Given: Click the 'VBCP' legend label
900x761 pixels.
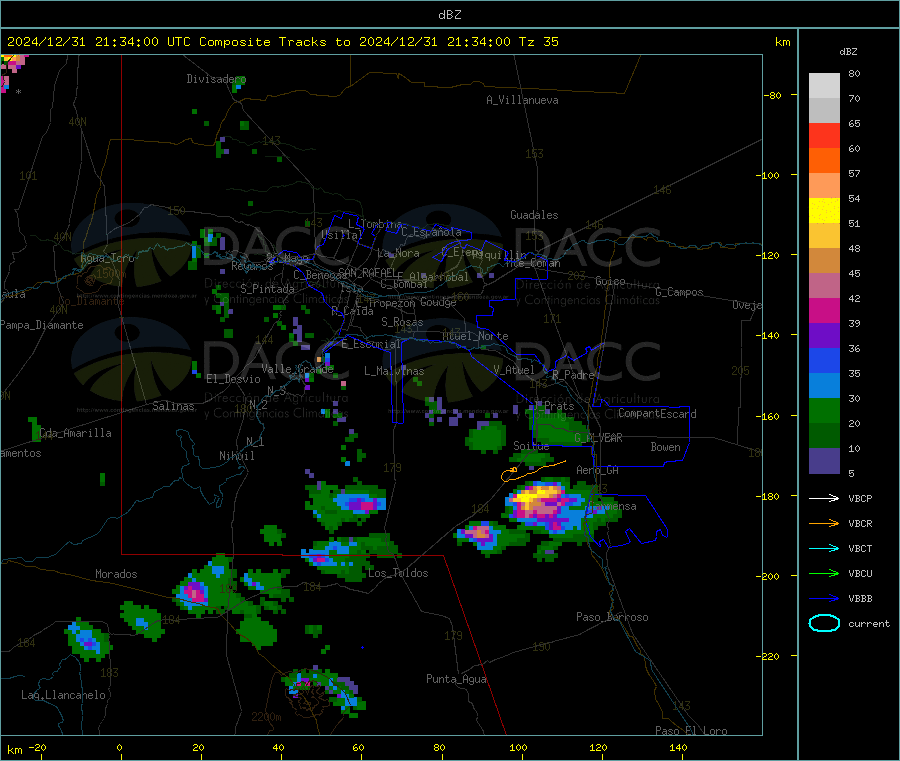Looking at the screenshot, I should click(860, 498).
